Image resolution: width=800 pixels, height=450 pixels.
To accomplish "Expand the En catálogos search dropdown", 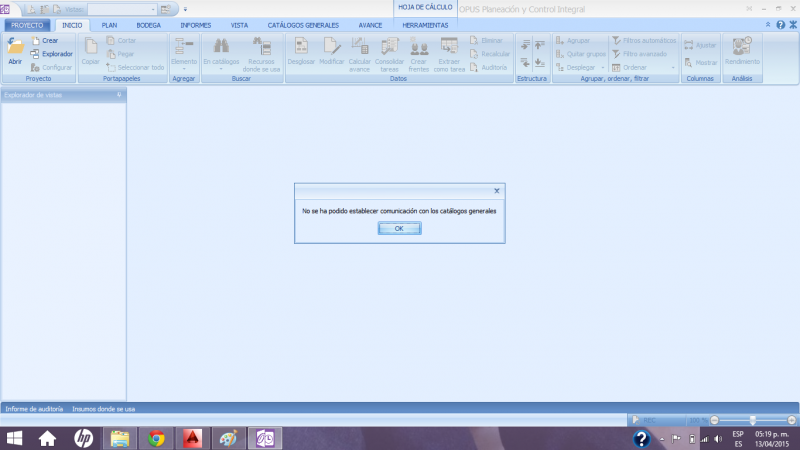I will coord(221,68).
